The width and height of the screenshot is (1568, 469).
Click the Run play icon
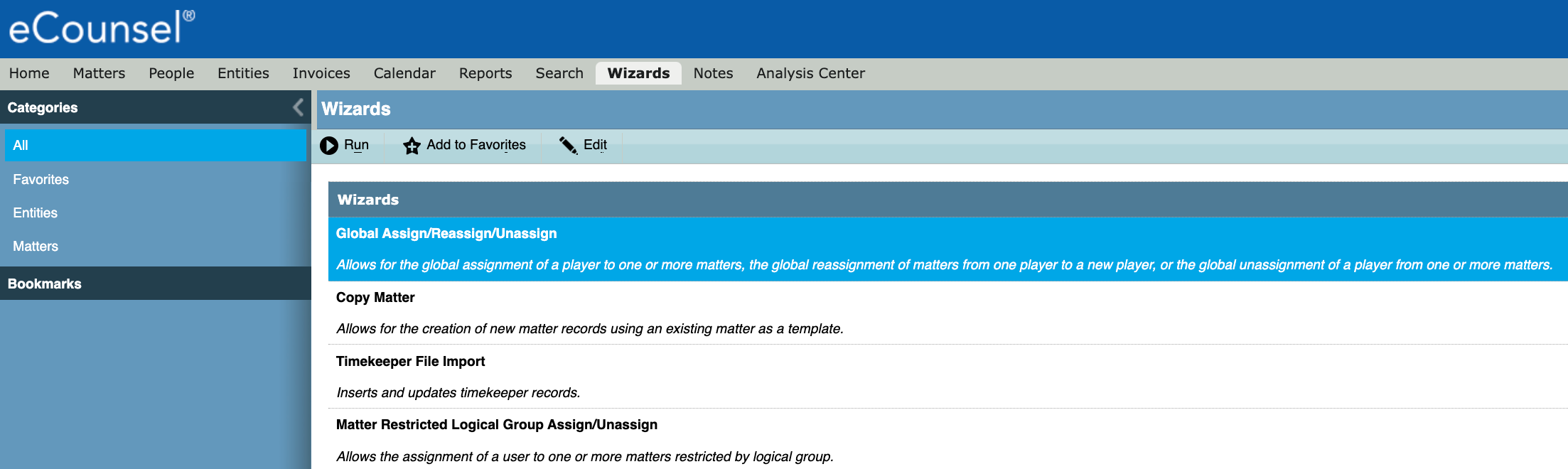click(328, 146)
